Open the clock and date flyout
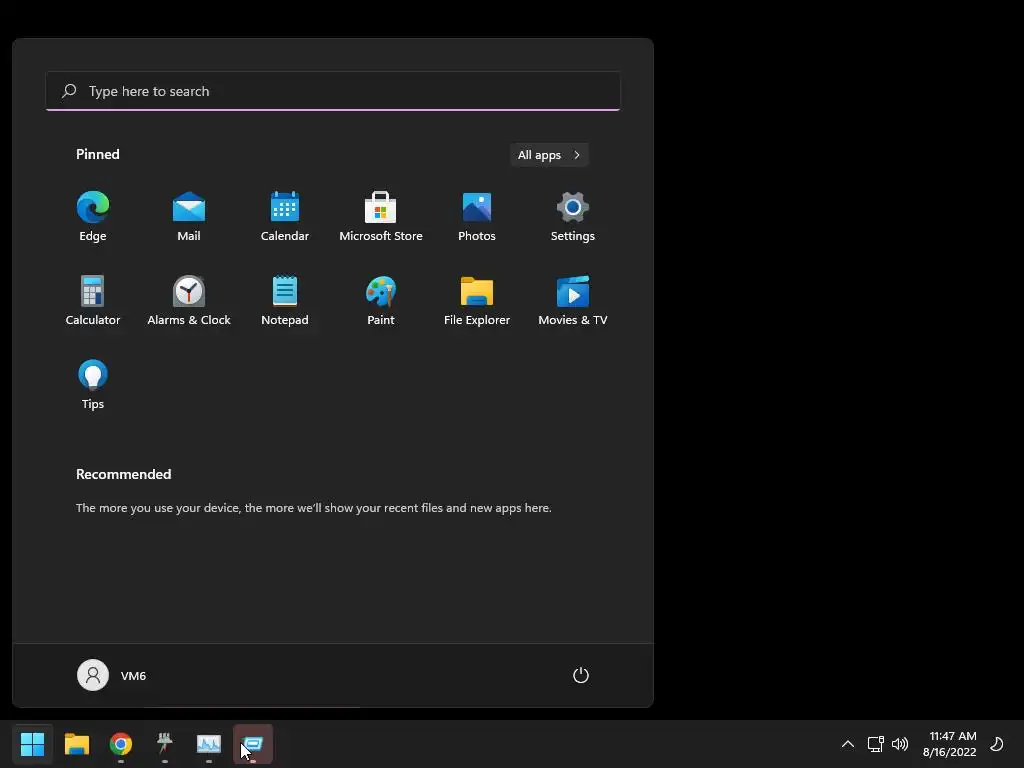Screen dimensions: 1024x768 (950, 744)
